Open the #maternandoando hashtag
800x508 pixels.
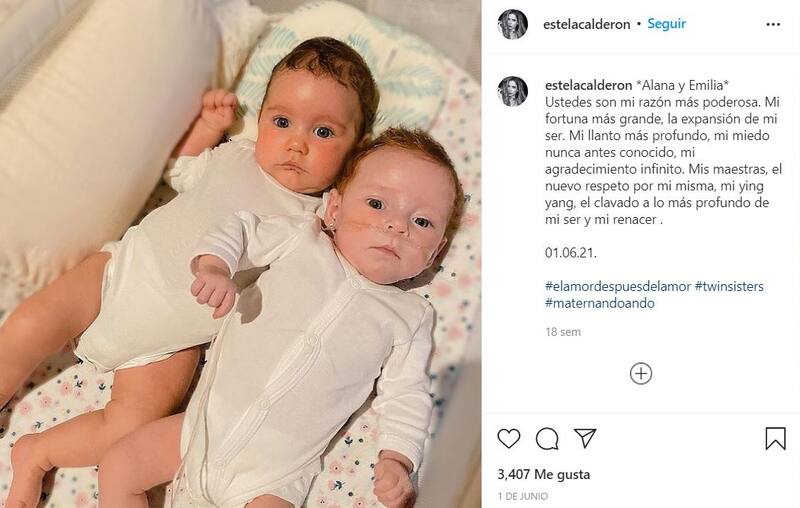[x=599, y=303]
